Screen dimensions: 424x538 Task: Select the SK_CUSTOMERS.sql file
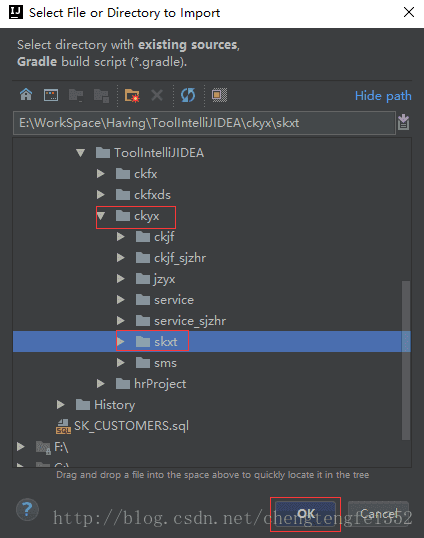coord(131,426)
